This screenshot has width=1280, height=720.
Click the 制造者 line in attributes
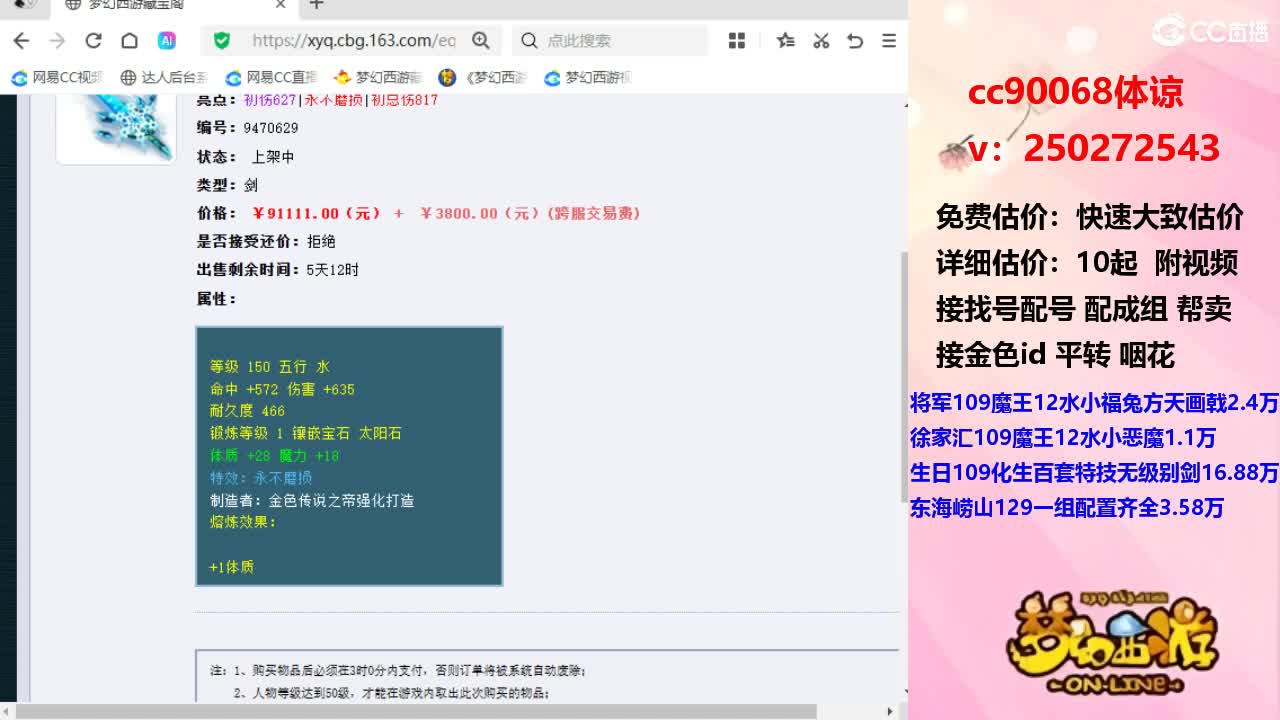pyautogui.click(x=311, y=500)
